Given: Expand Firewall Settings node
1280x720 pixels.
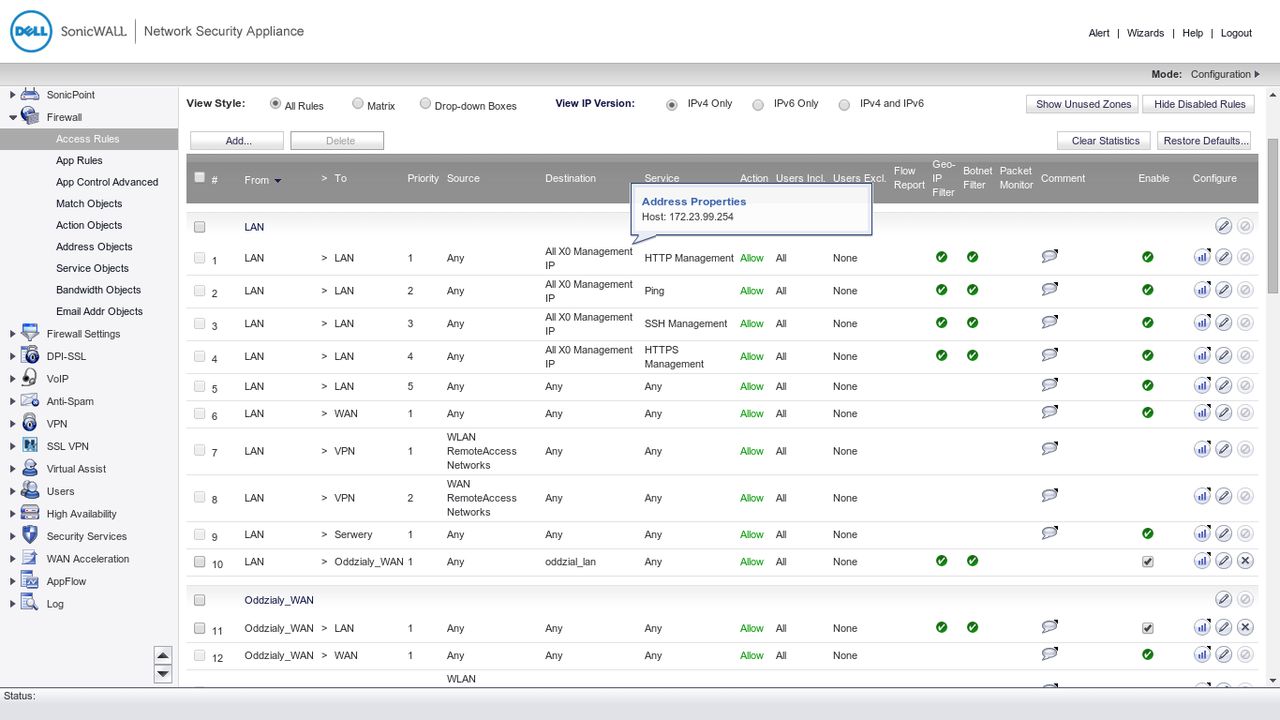Looking at the screenshot, I should pos(13,334).
